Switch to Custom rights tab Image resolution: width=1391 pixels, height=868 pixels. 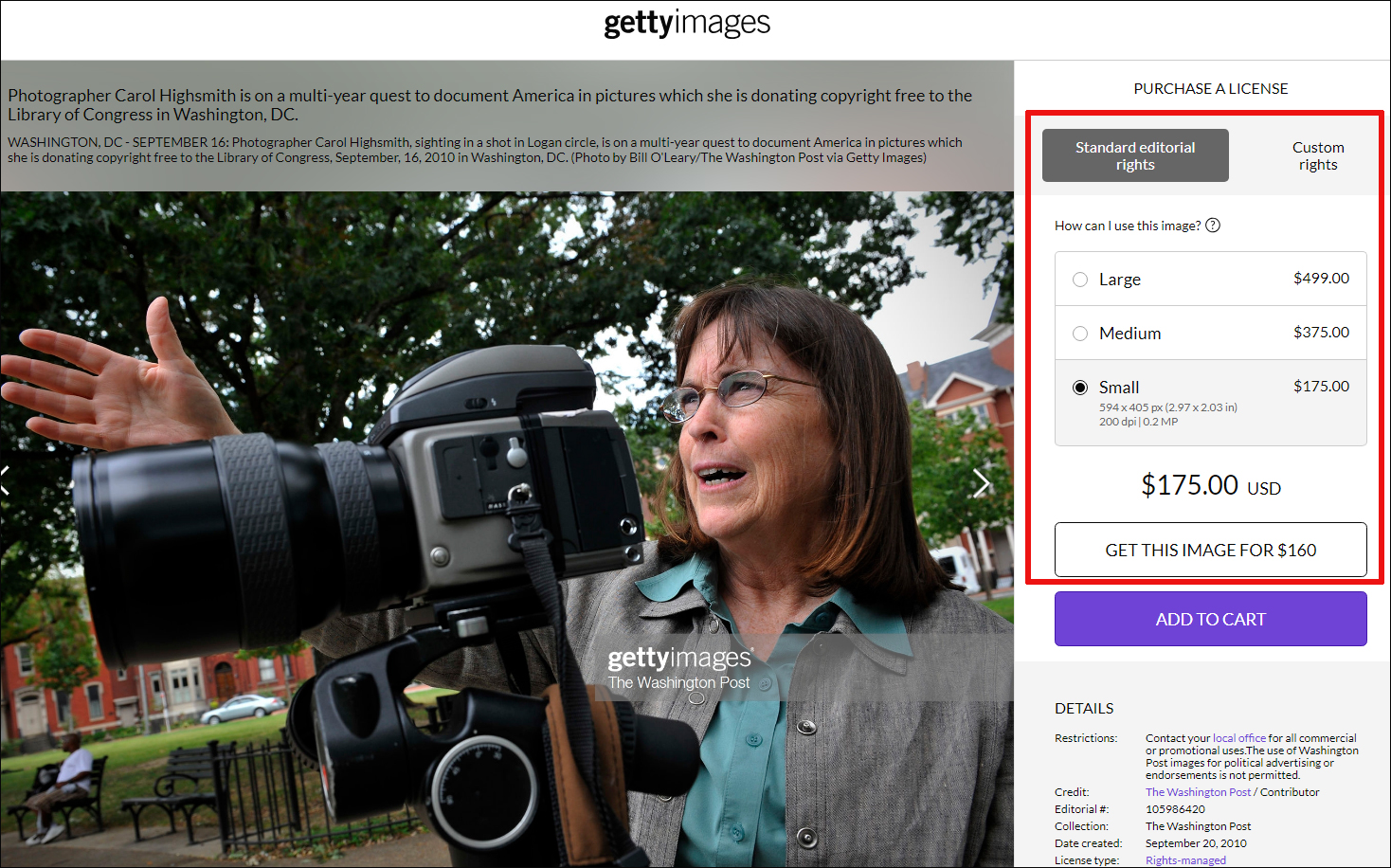1318,155
